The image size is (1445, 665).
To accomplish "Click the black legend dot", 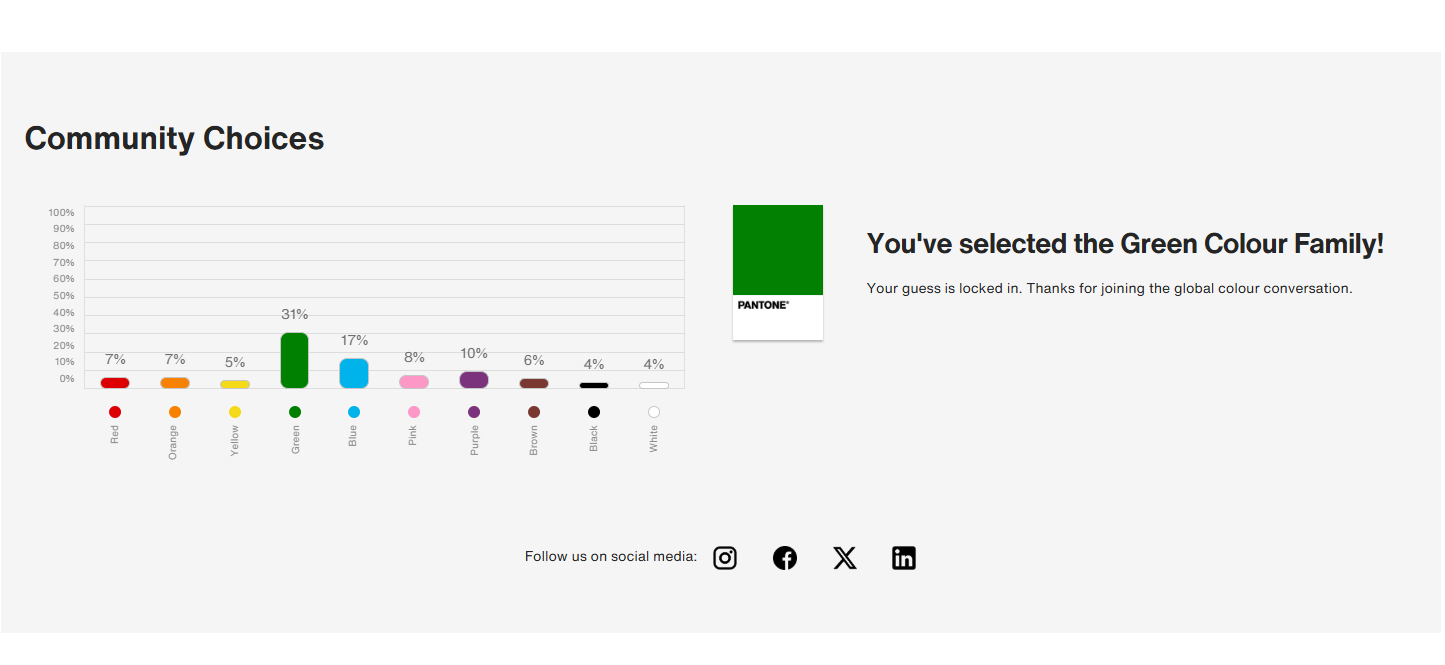I will [x=594, y=412].
